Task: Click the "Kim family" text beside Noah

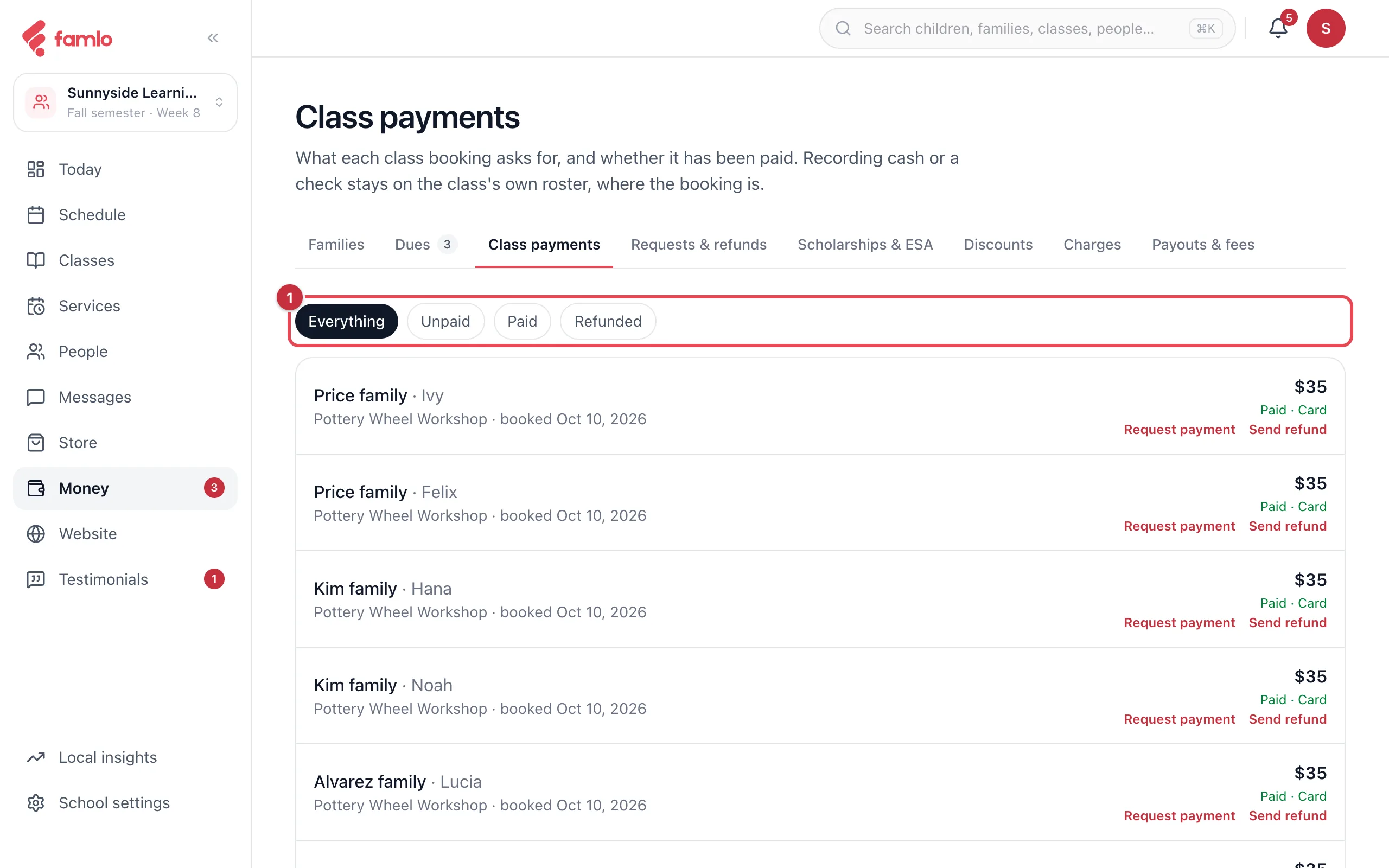Action: 355,685
